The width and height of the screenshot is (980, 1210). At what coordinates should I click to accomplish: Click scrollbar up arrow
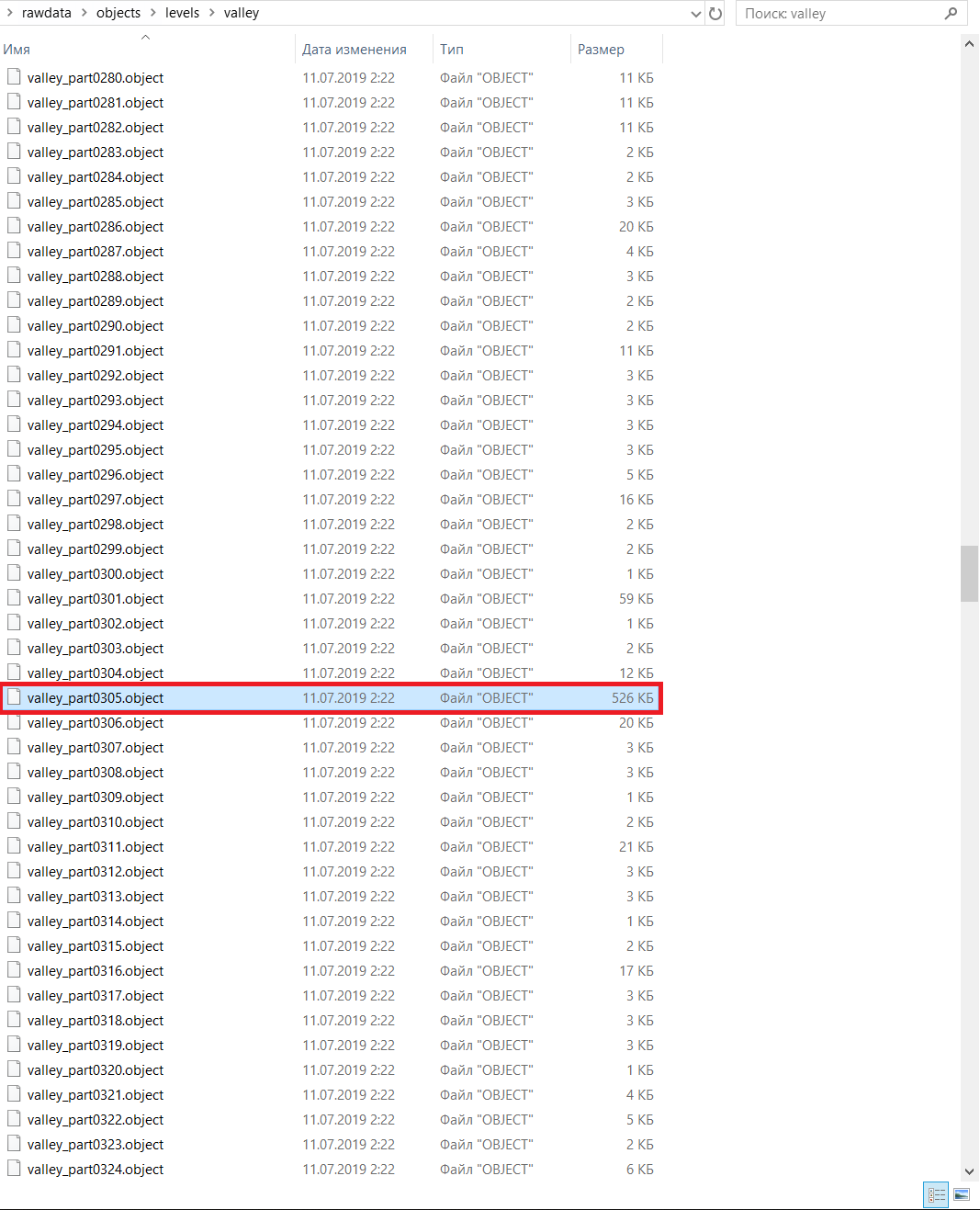[969, 44]
